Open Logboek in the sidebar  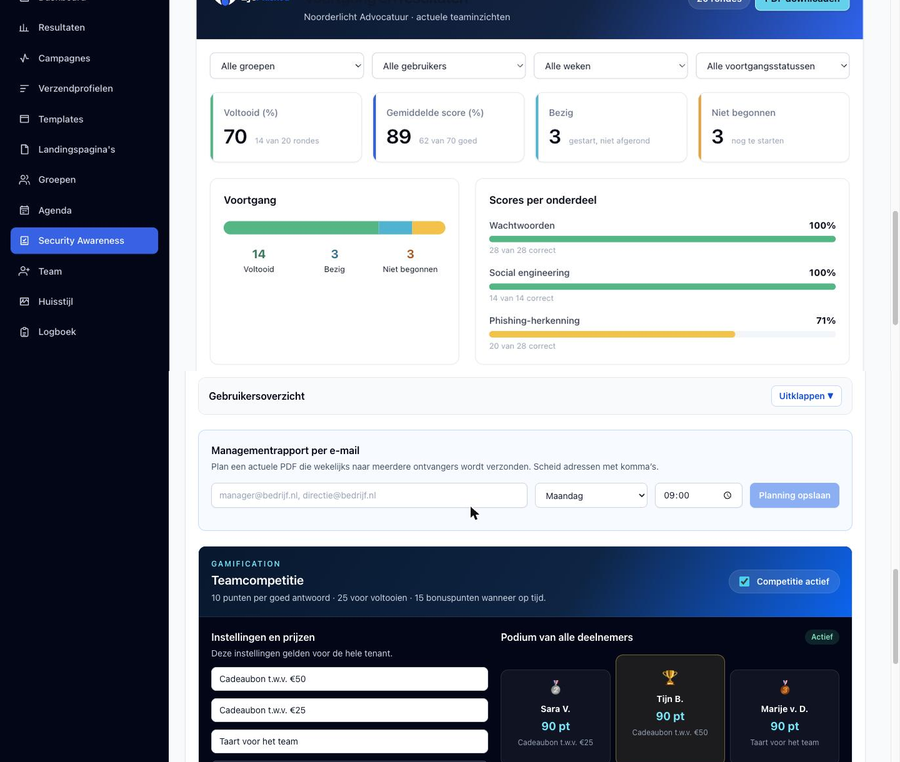coord(84,332)
